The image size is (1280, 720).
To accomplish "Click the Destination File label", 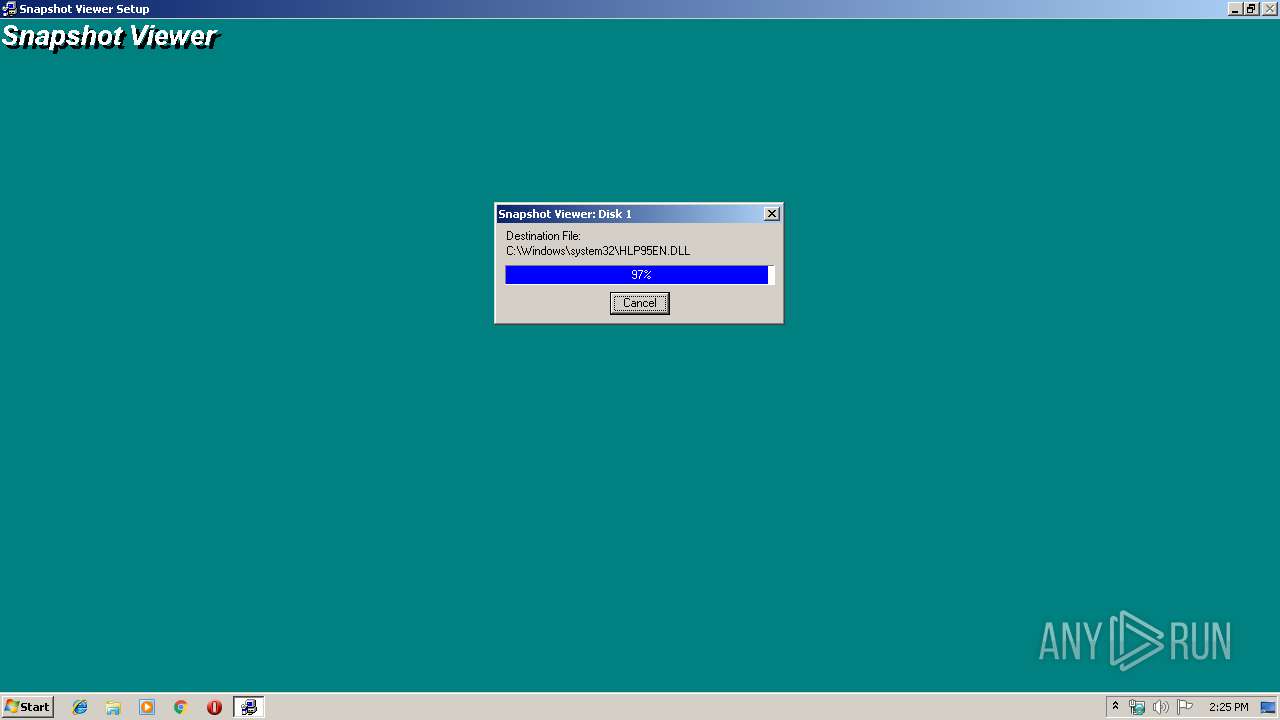I will pyautogui.click(x=543, y=236).
